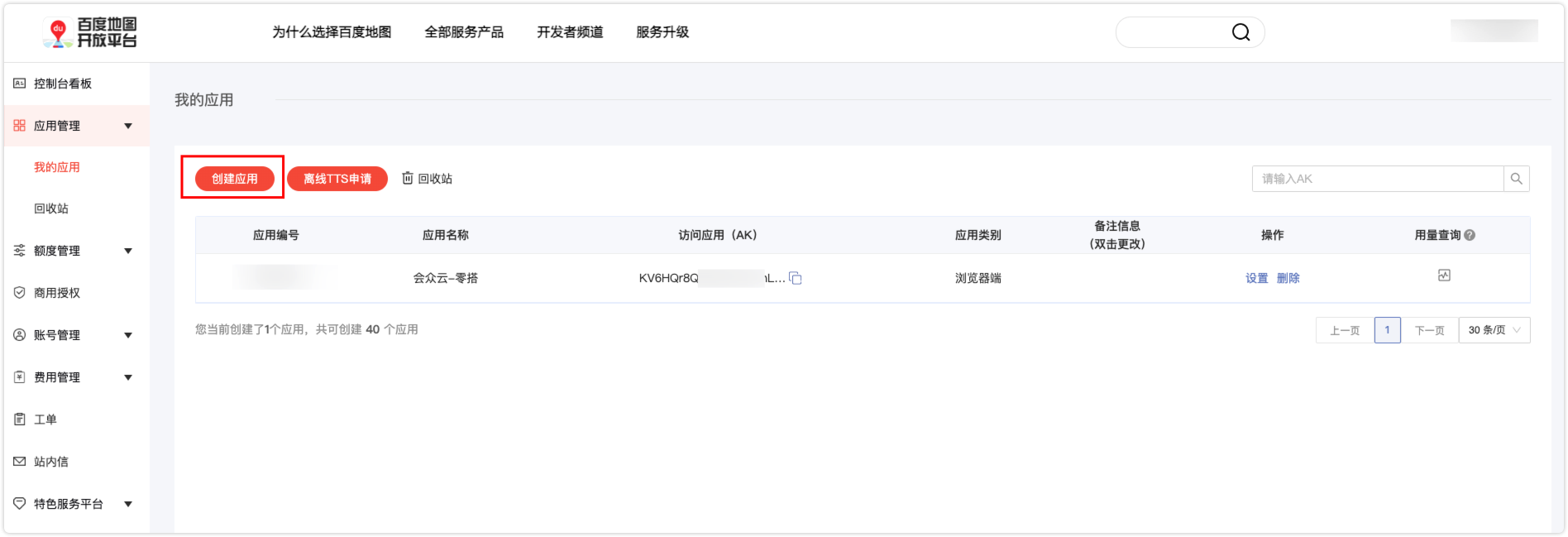Expand the 账号管理 menu arrow
The width and height of the screenshot is (1568, 537).
pyautogui.click(x=128, y=335)
